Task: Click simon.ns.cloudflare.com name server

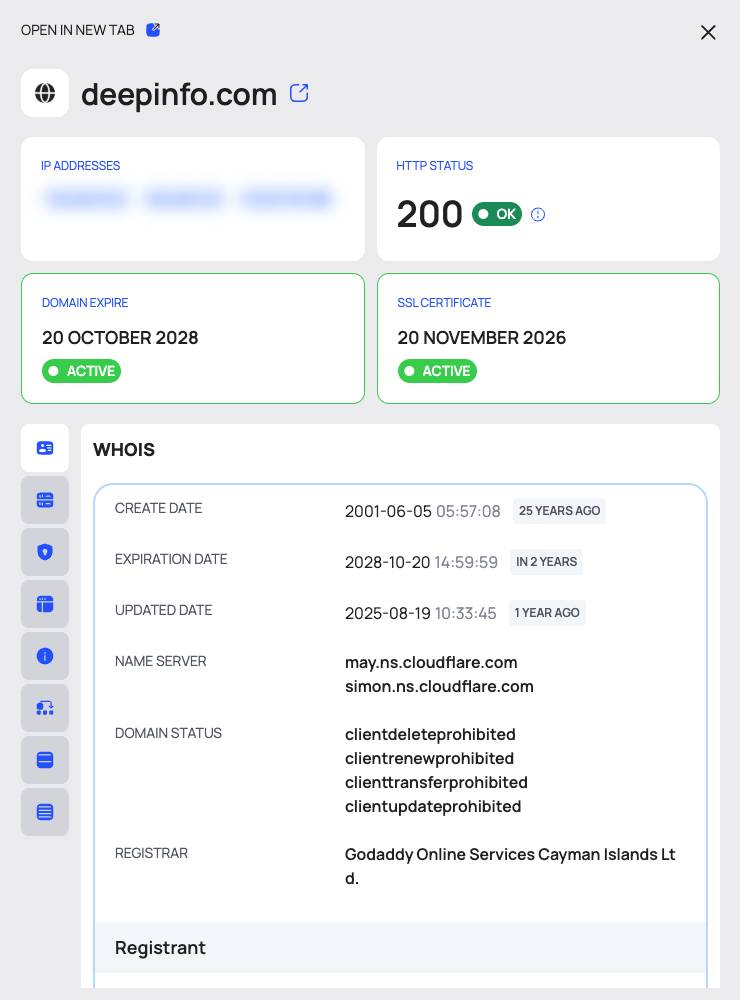Action: (x=440, y=687)
